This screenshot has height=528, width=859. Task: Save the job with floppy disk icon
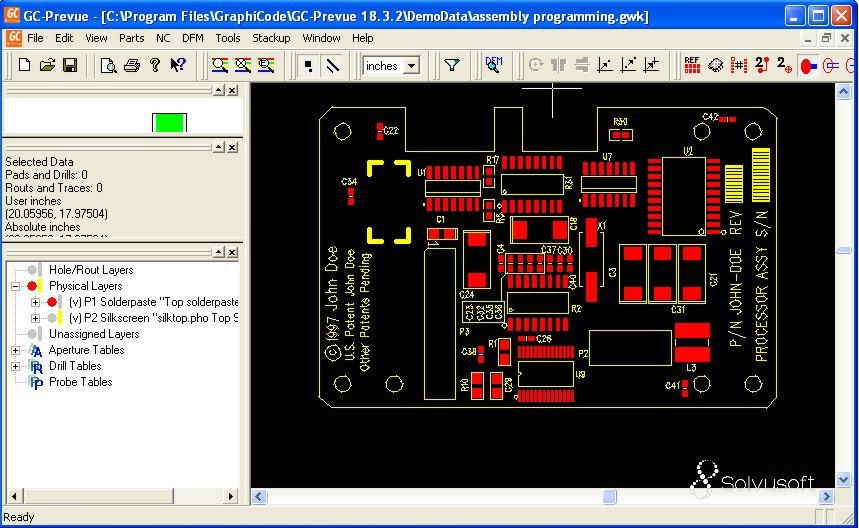(x=70, y=65)
